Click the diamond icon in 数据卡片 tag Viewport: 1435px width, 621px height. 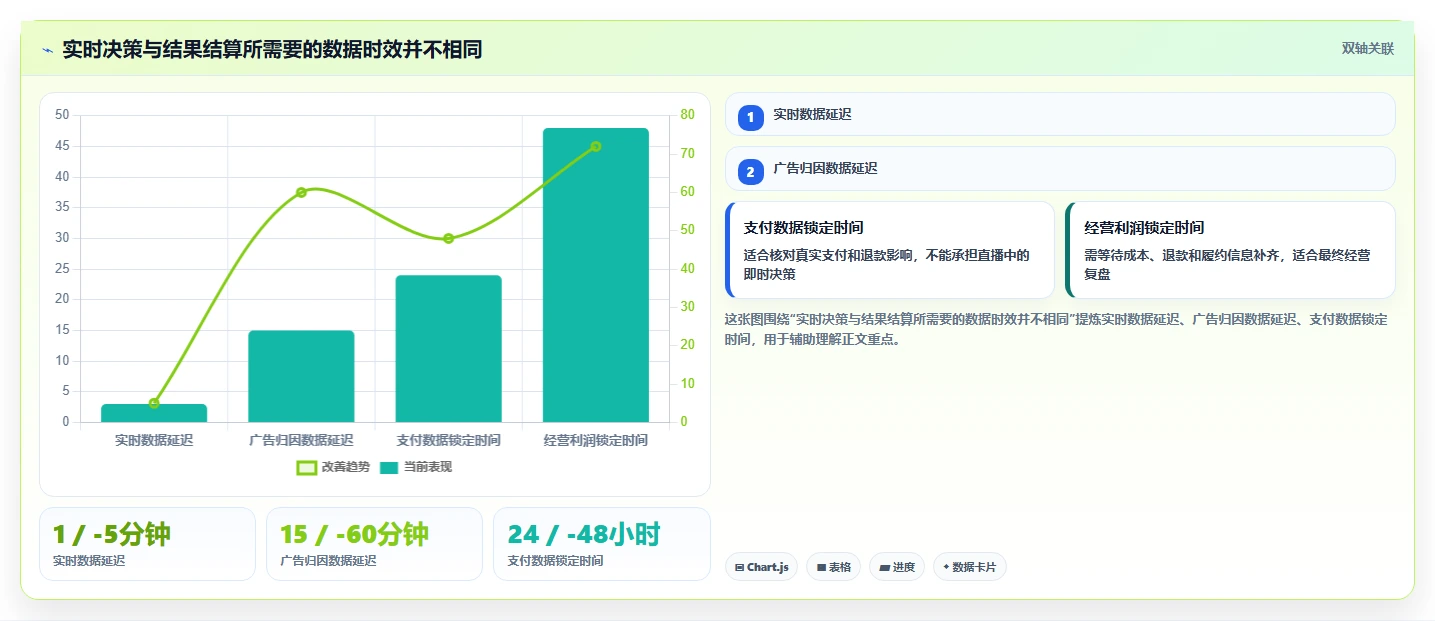point(946,567)
